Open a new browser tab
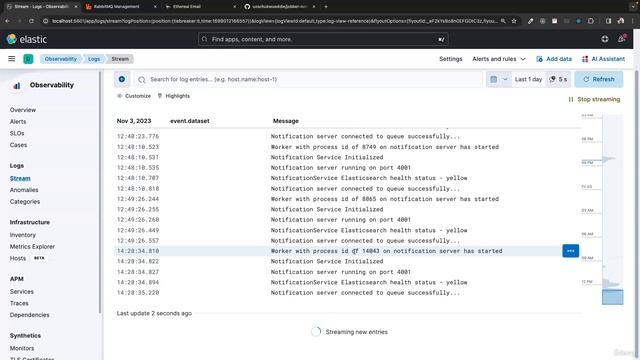640x360 pixels. pos(326,7)
